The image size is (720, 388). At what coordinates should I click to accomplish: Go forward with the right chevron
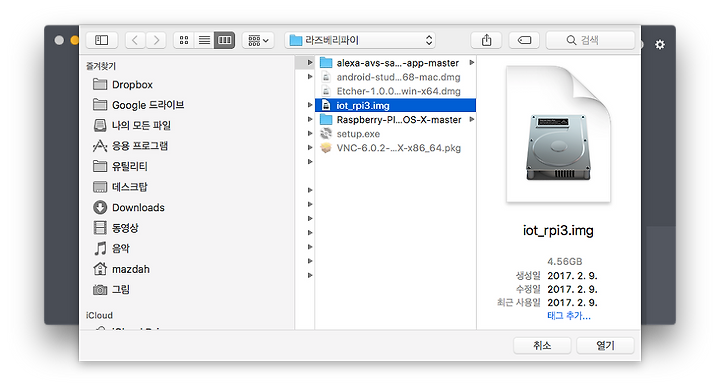click(156, 40)
